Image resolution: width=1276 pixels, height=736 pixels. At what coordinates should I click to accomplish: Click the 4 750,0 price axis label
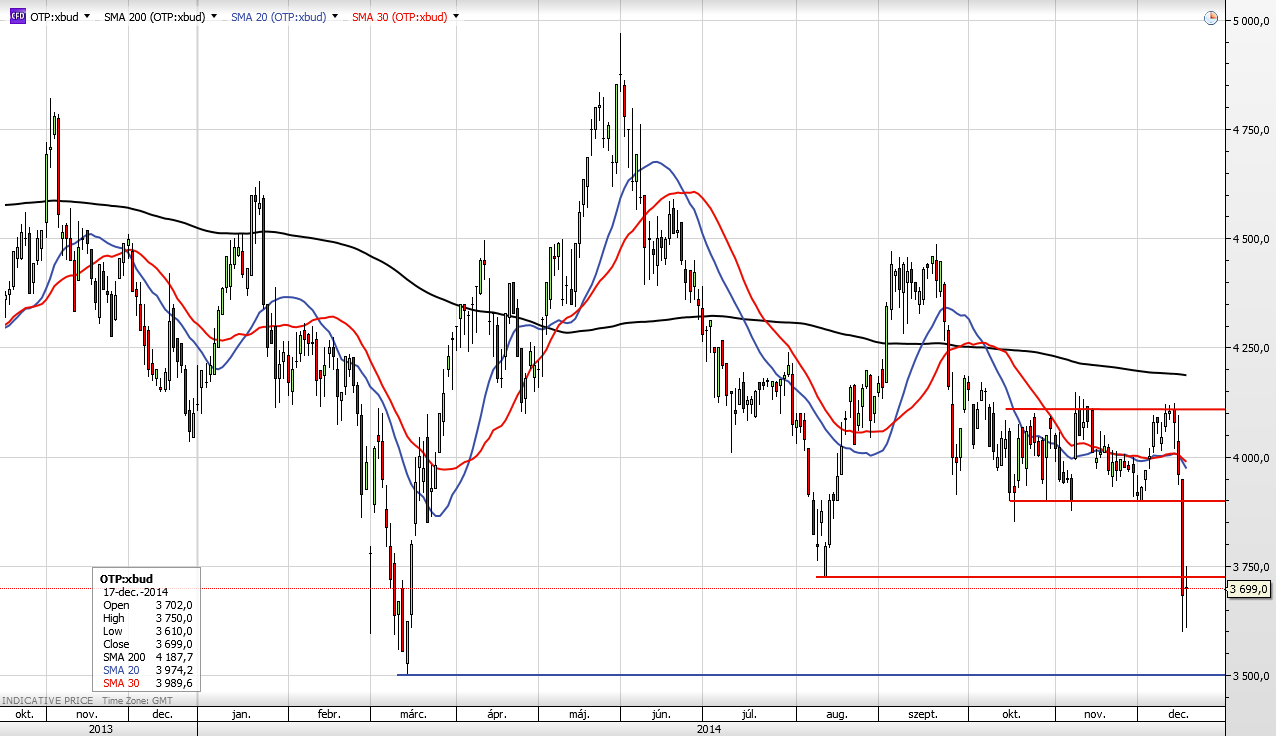1252,130
